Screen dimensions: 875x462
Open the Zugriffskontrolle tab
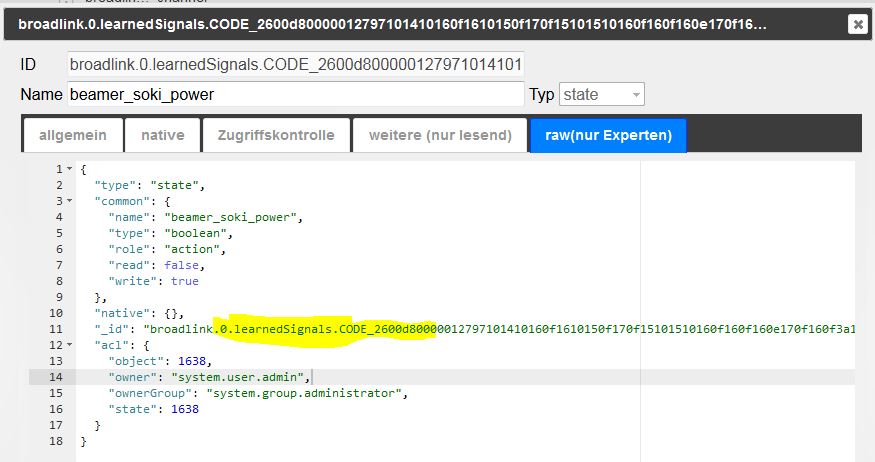coord(276,135)
